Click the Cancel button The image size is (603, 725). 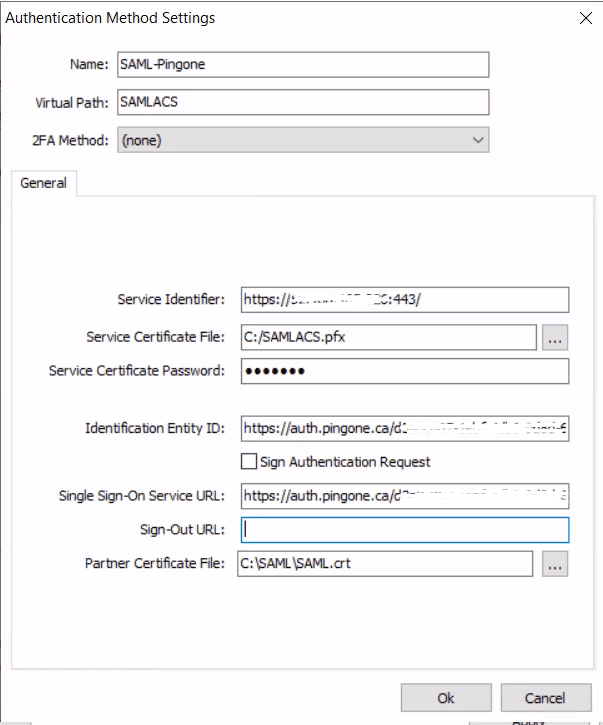[546, 698]
